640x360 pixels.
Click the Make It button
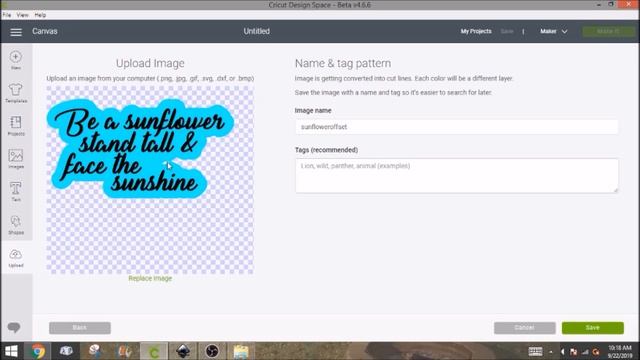pyautogui.click(x=608, y=31)
